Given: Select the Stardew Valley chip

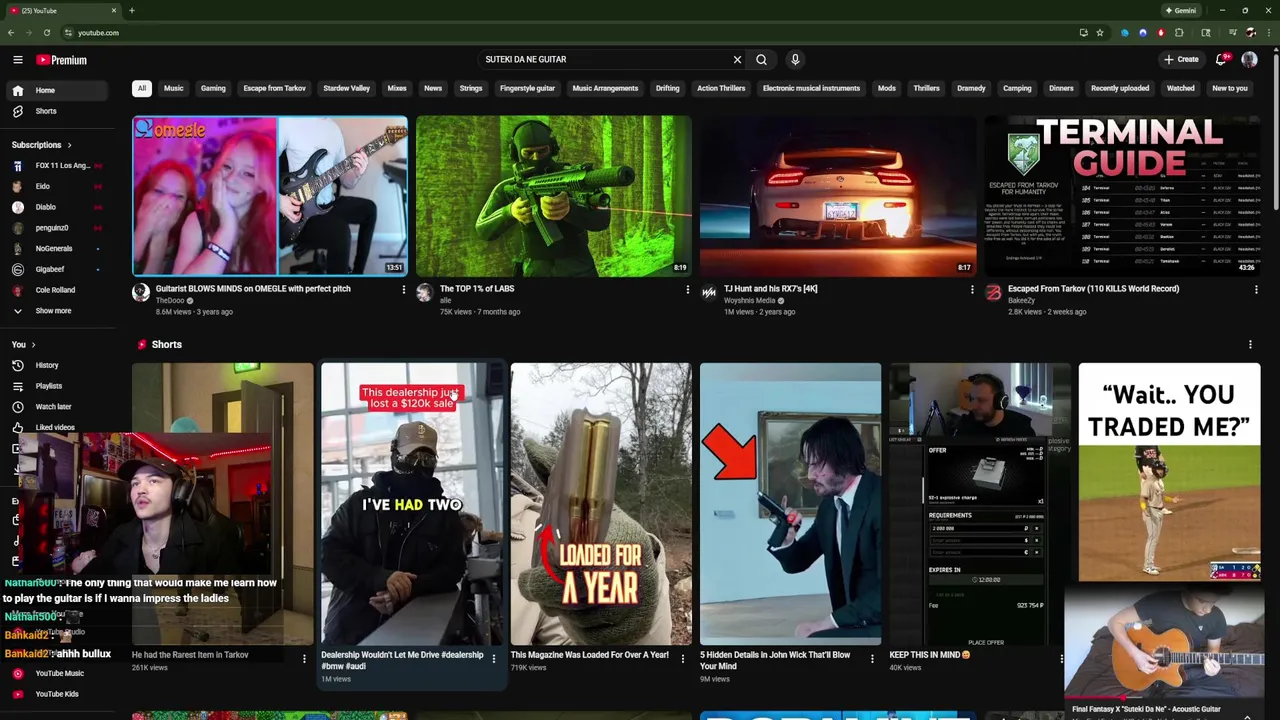Looking at the screenshot, I should tap(347, 88).
